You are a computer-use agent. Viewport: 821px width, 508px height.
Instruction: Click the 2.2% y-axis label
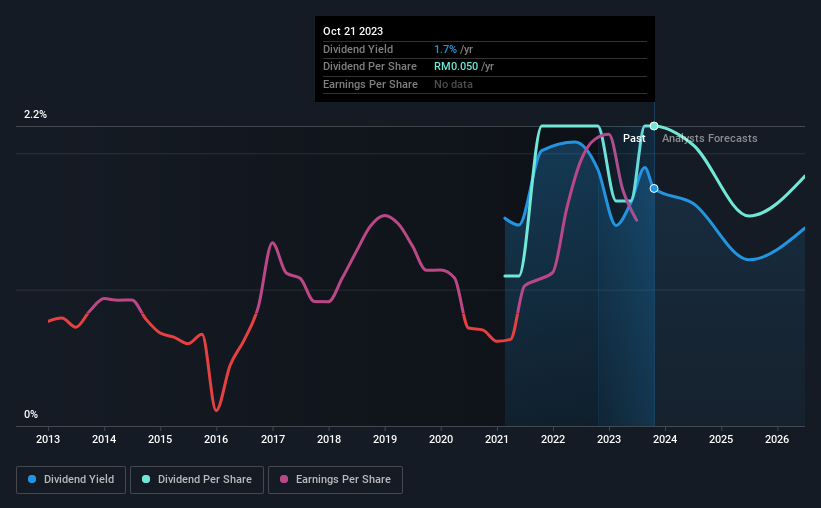point(35,114)
